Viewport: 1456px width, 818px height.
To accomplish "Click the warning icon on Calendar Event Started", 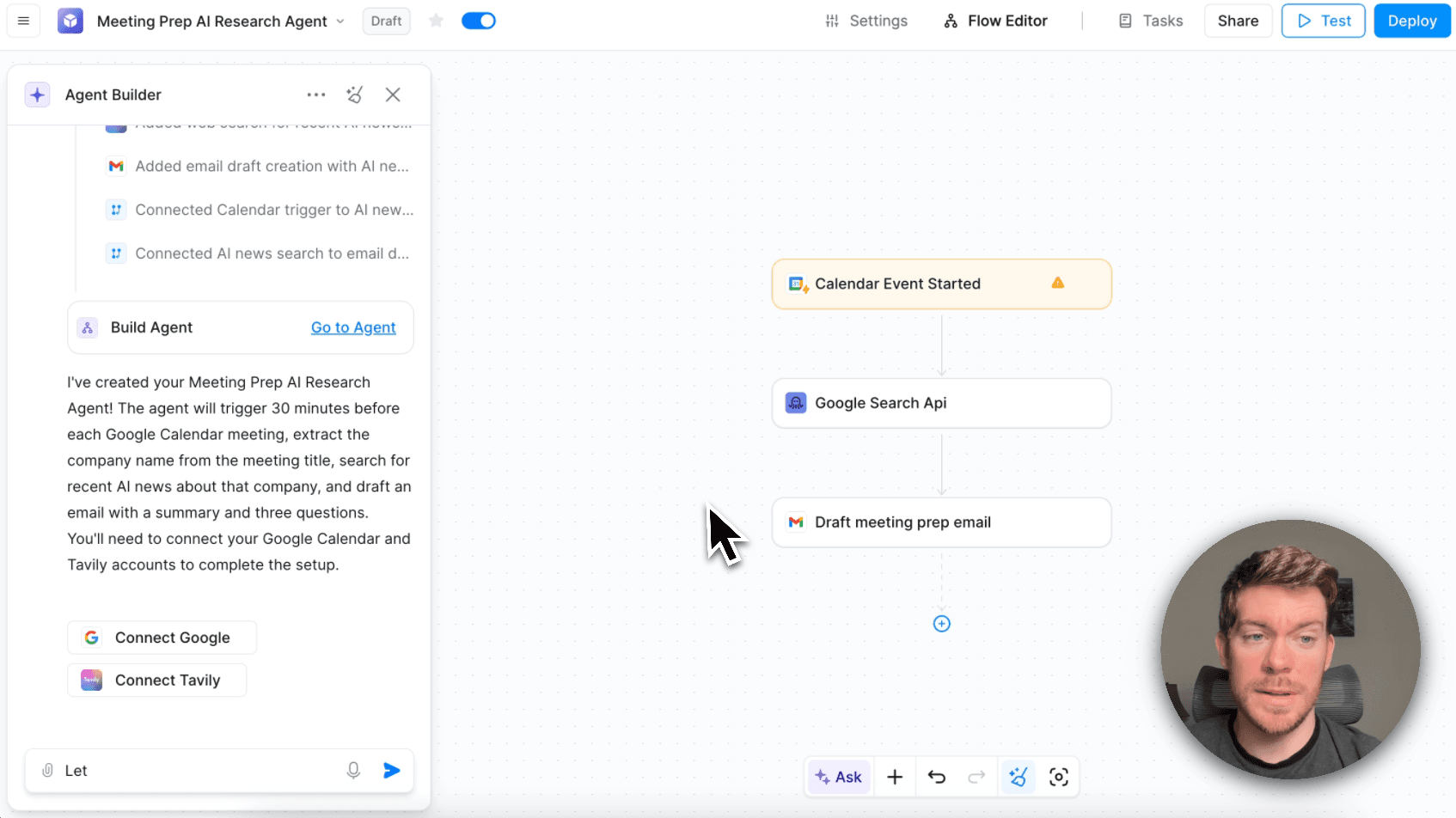I will (x=1058, y=283).
